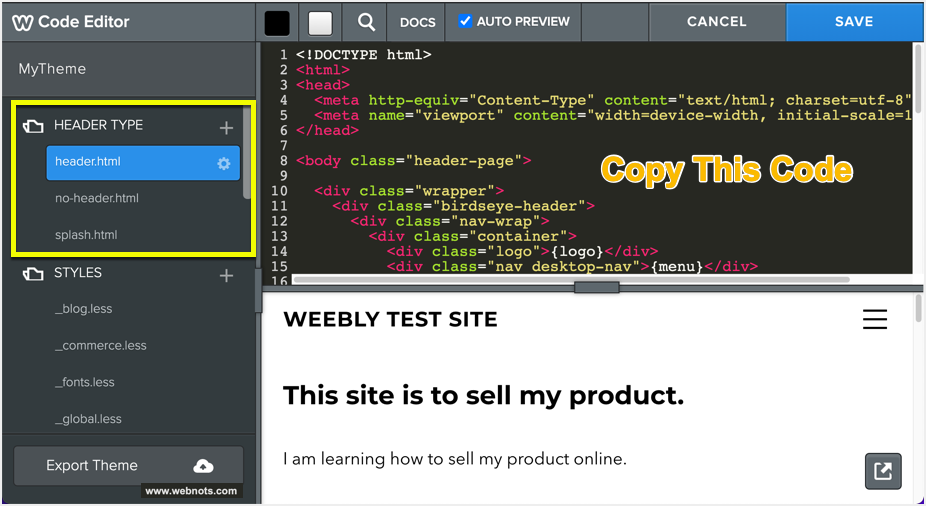The image size is (926, 506).
Task: Click the meta viewport line of code
Action: tap(612, 115)
